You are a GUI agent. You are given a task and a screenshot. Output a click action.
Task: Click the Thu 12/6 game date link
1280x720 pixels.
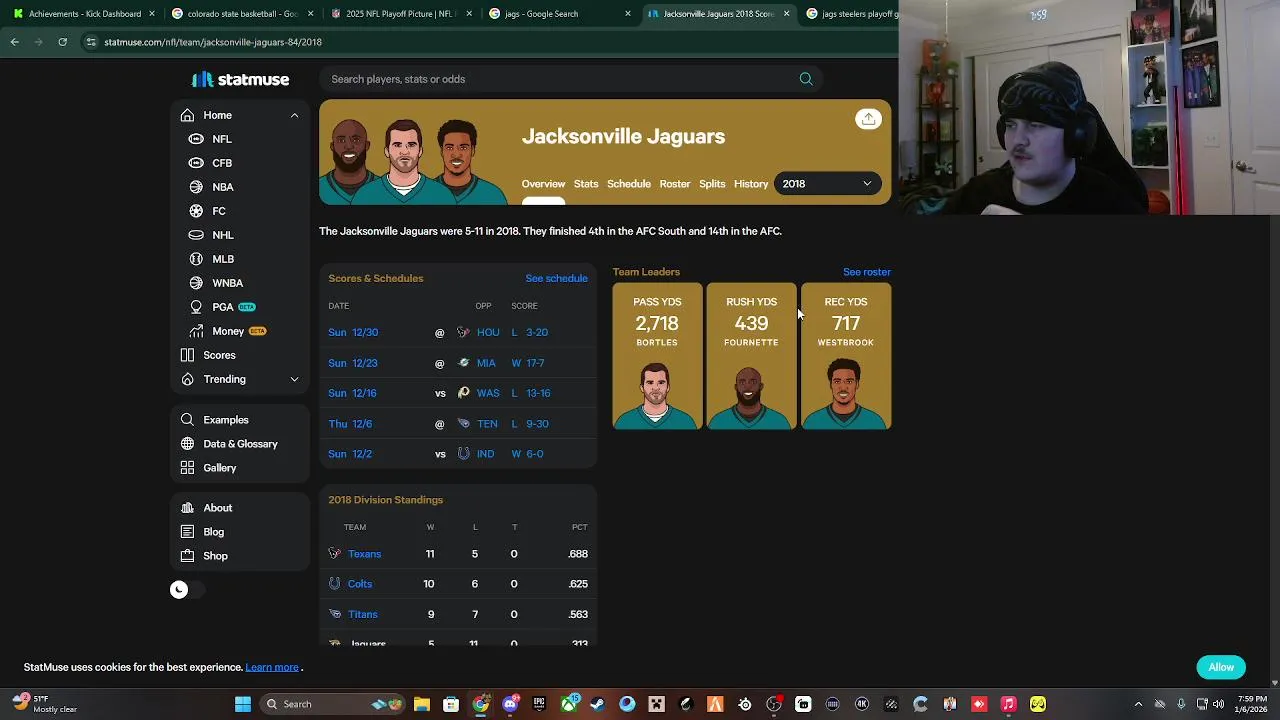(350, 424)
